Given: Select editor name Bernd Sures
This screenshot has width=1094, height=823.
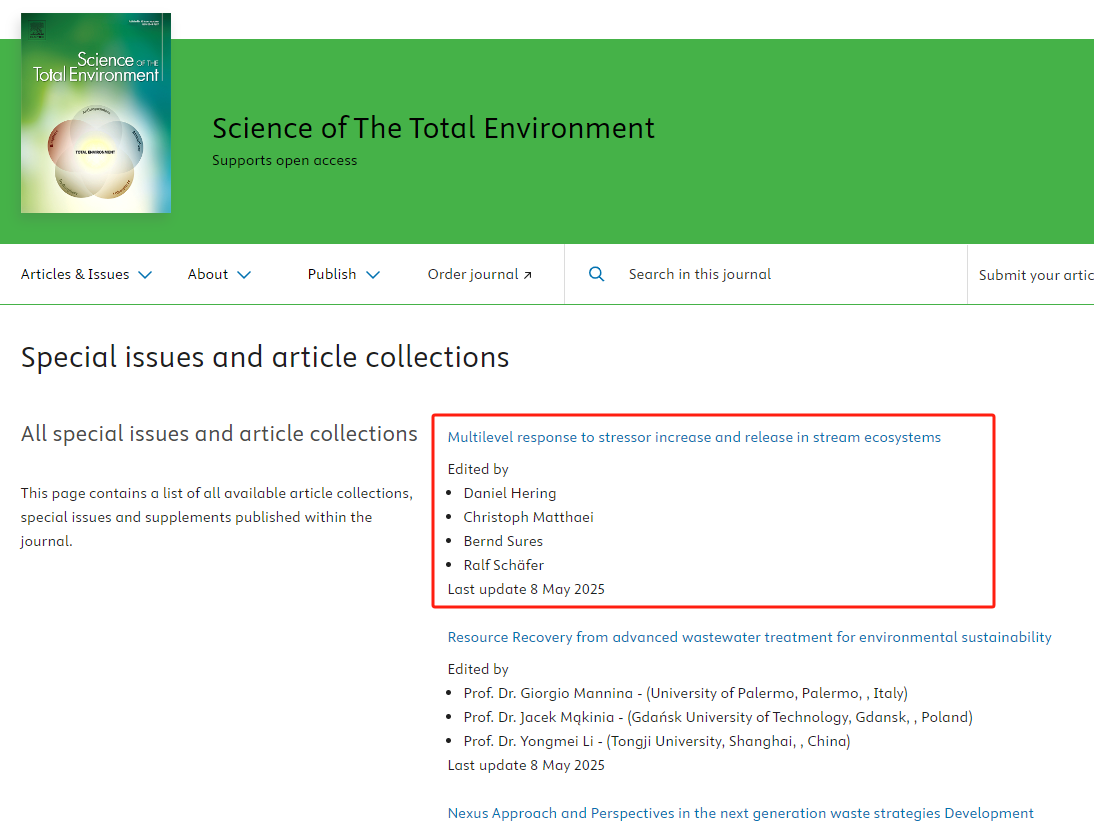Looking at the screenshot, I should [x=503, y=541].
